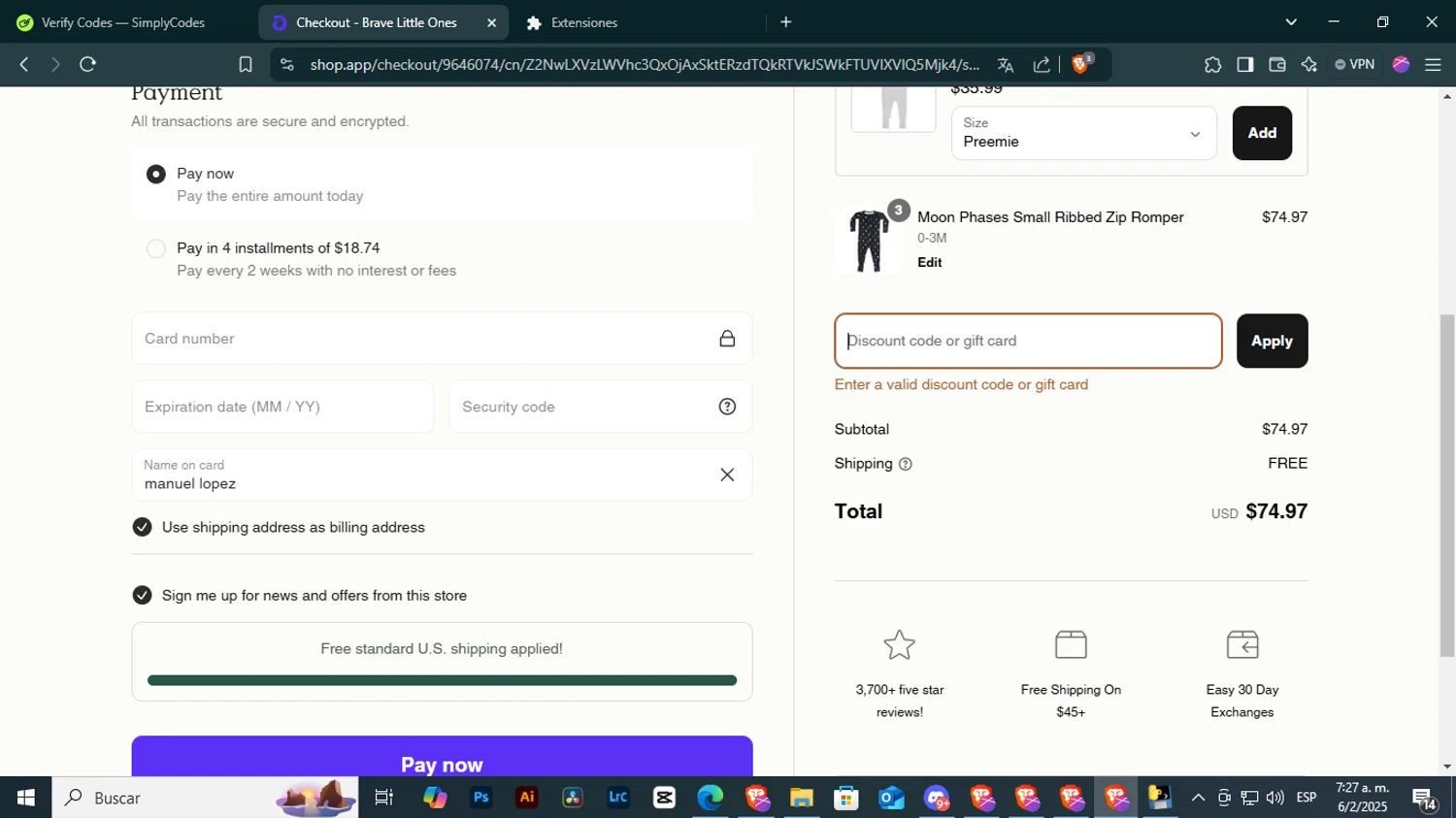The height and width of the screenshot is (818, 1456).
Task: Clear the Name on card field
Action: coord(727,474)
